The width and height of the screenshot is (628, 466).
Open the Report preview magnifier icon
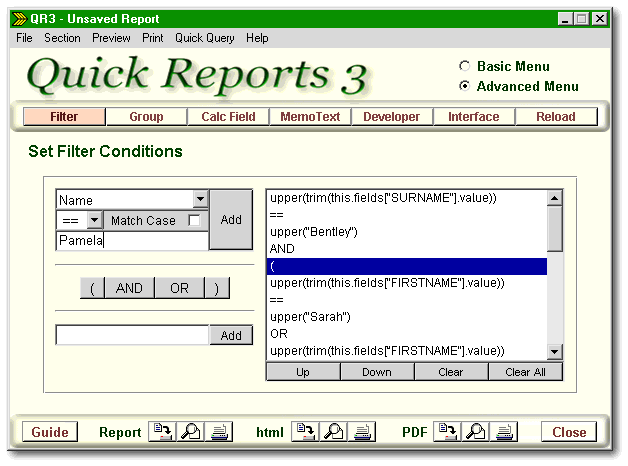click(191, 432)
